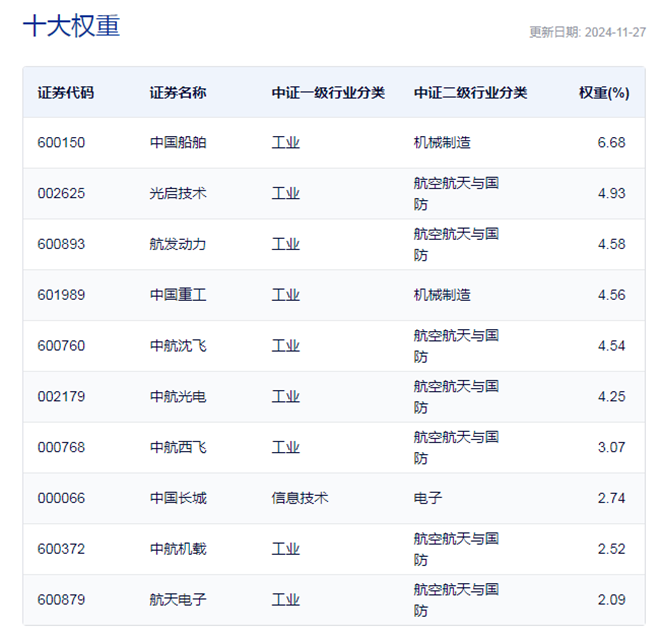Screen dimensions: 660x633
Task: Click 航空航天与国防 in the 航天电子 row
Action: point(456,600)
